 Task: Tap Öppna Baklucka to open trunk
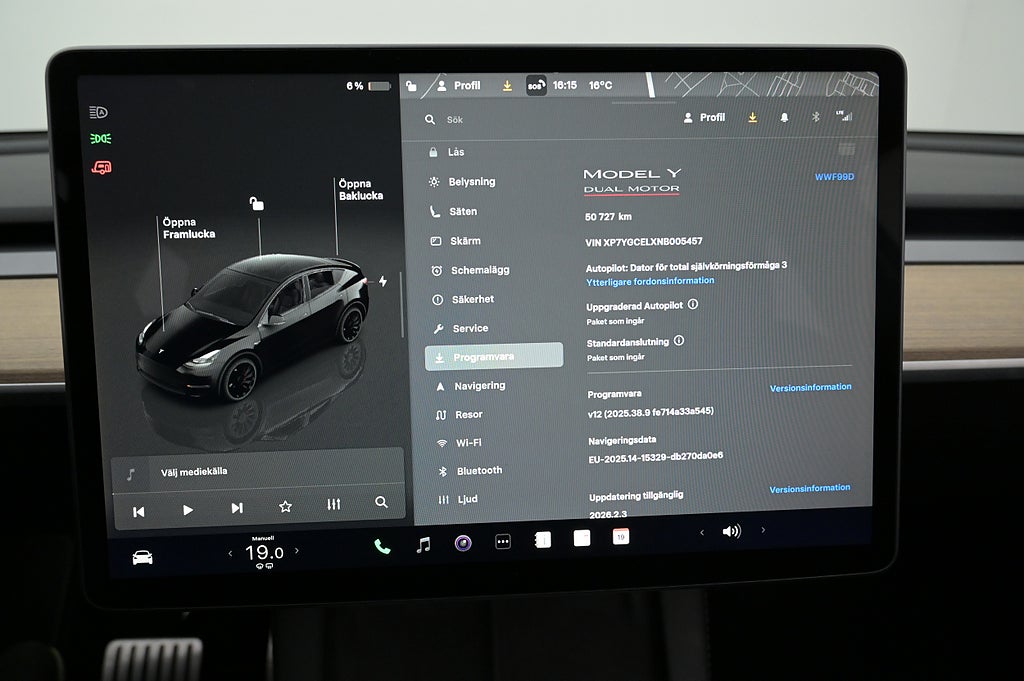tap(360, 190)
